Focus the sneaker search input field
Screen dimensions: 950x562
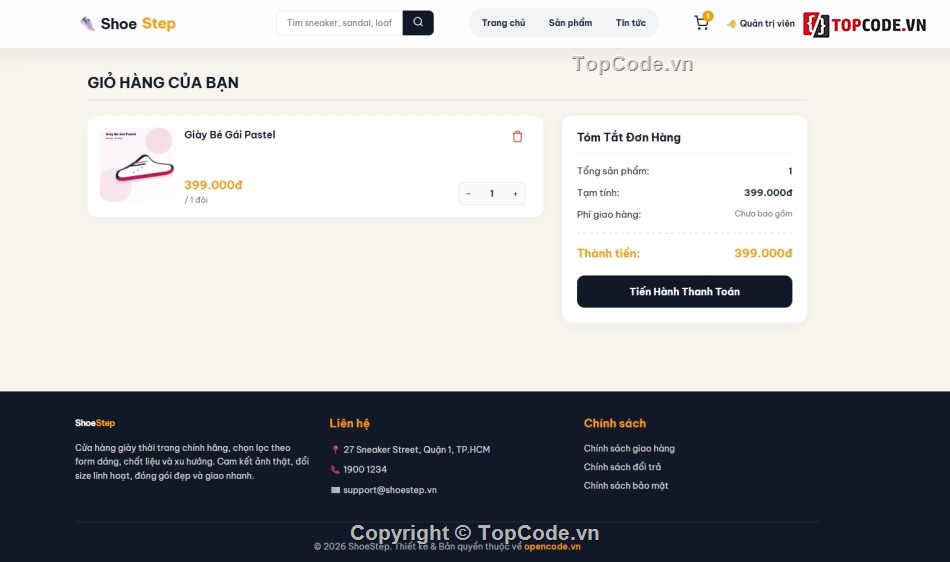(339, 22)
